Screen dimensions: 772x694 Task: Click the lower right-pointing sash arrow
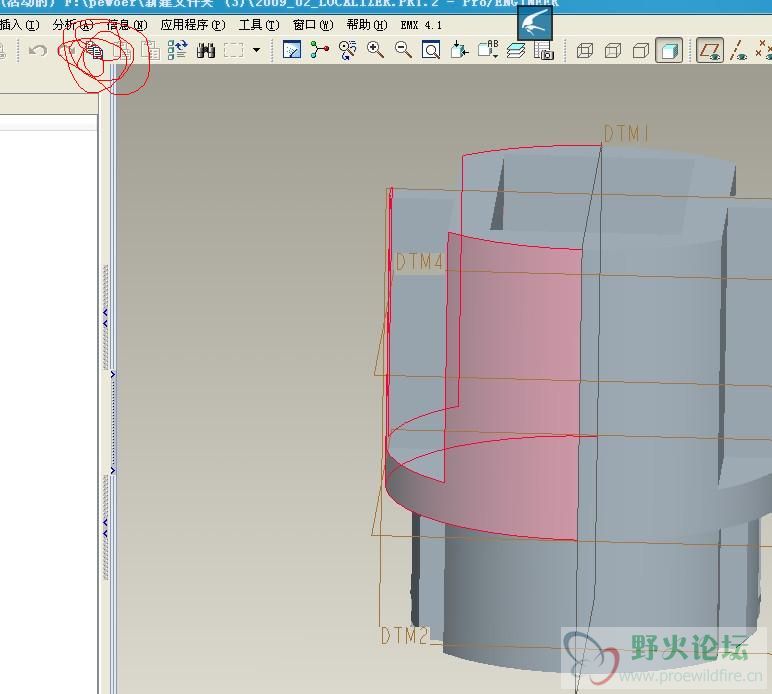pos(113,471)
